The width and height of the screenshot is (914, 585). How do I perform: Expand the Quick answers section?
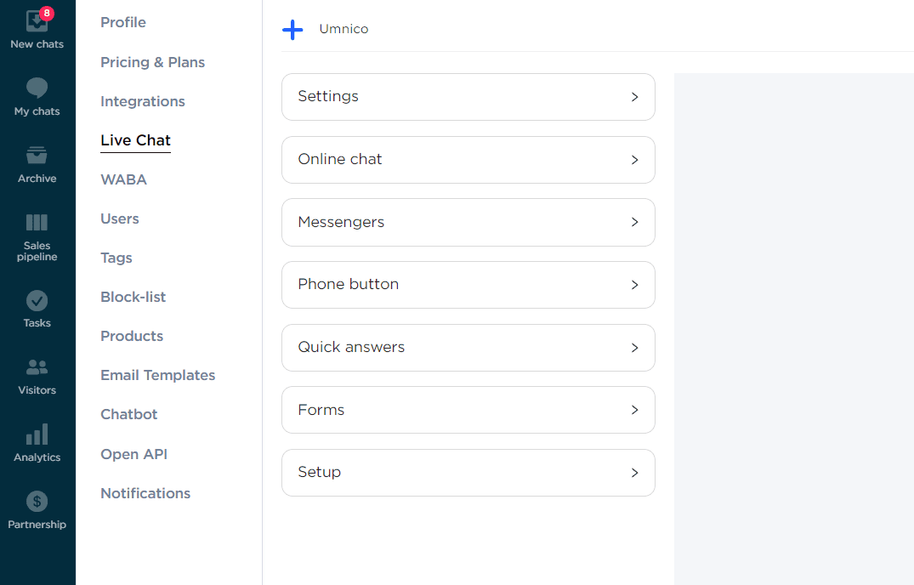pyautogui.click(x=468, y=348)
